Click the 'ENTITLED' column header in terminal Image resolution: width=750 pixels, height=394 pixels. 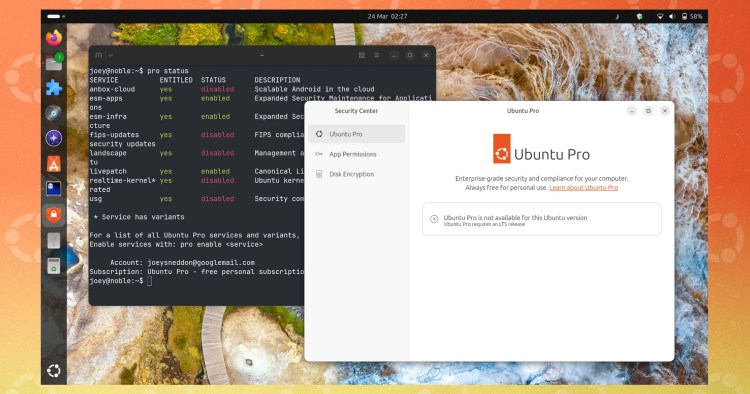click(x=176, y=80)
